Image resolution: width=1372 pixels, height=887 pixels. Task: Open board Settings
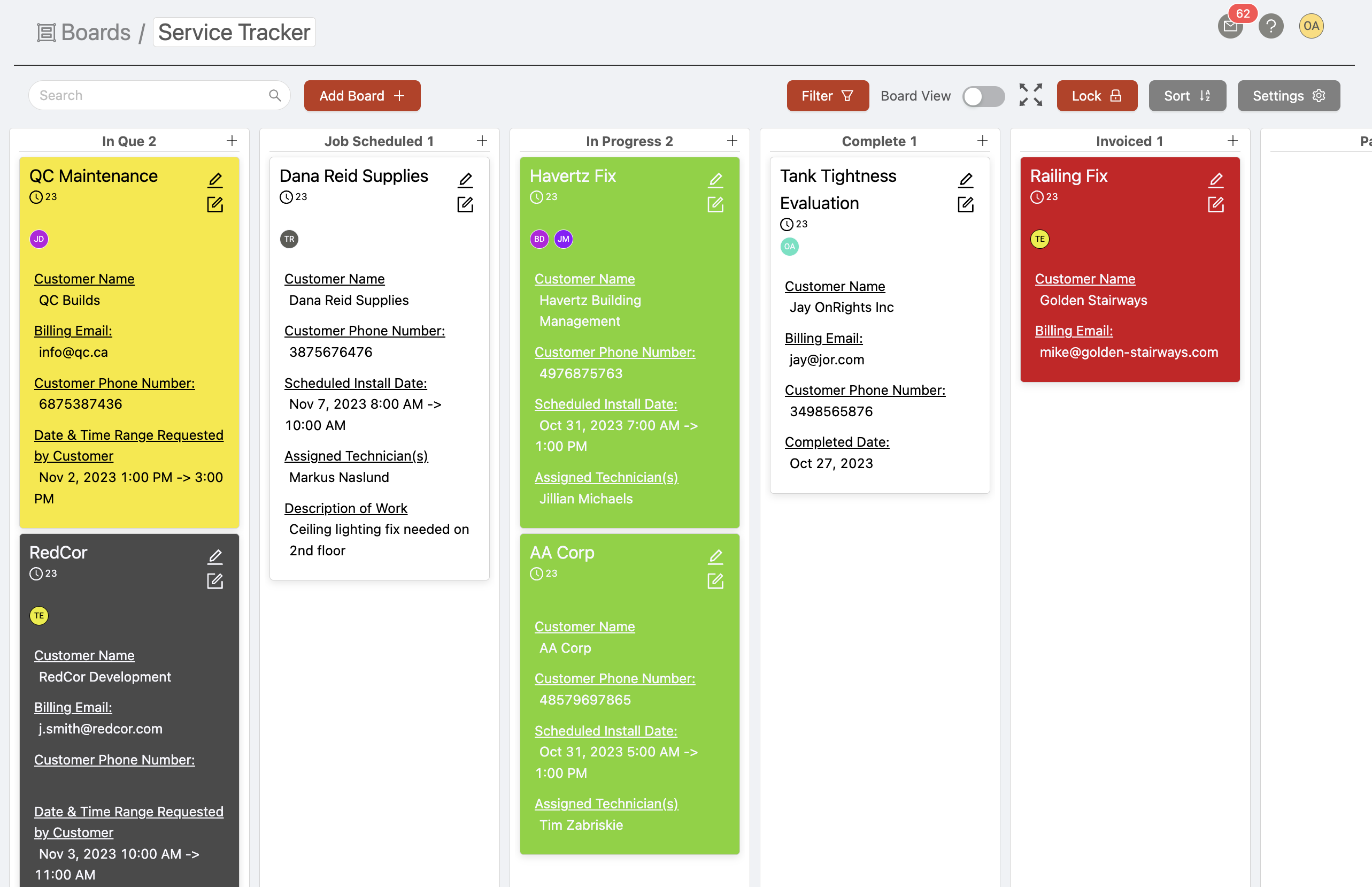pos(1288,96)
